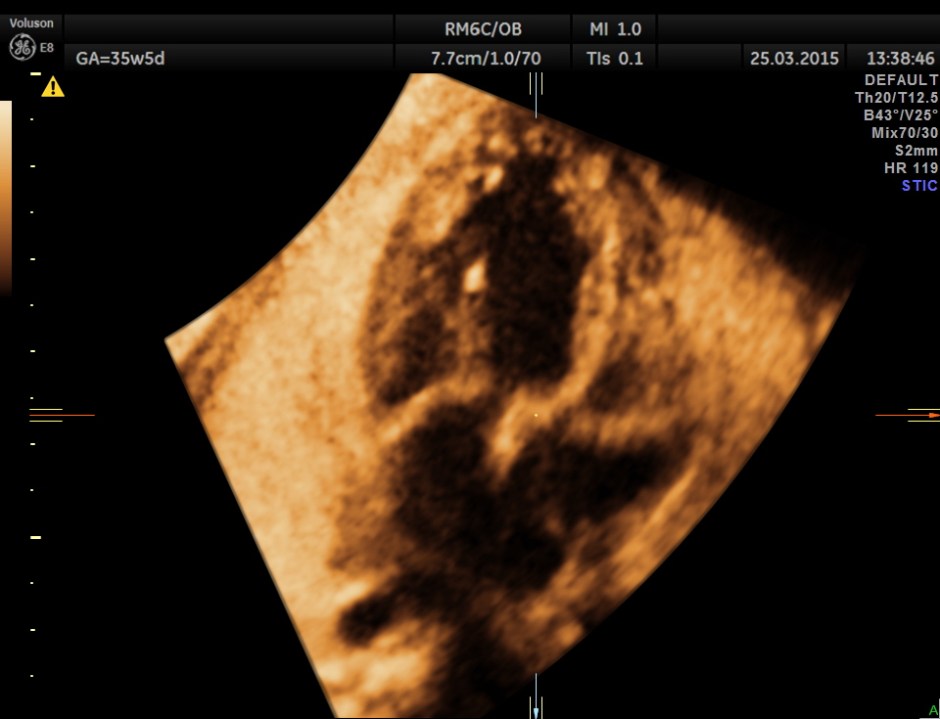Click the Voluson E8 system label
Viewport: 940px width, 719px height.
(x=32, y=23)
